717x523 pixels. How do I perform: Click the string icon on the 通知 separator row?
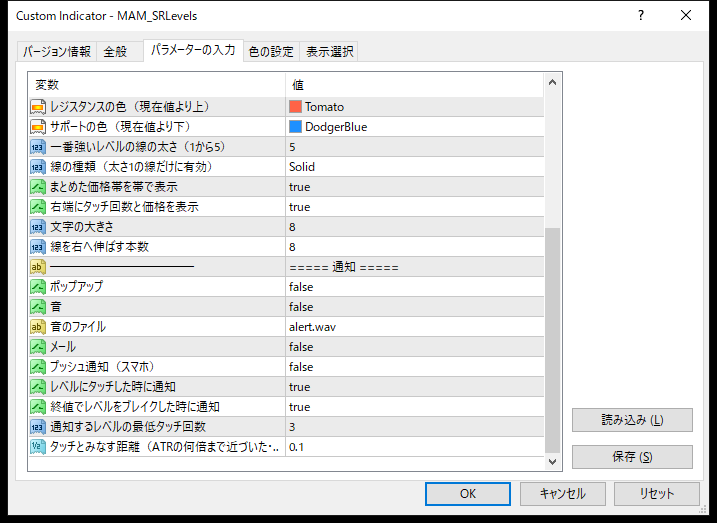tap(38, 267)
